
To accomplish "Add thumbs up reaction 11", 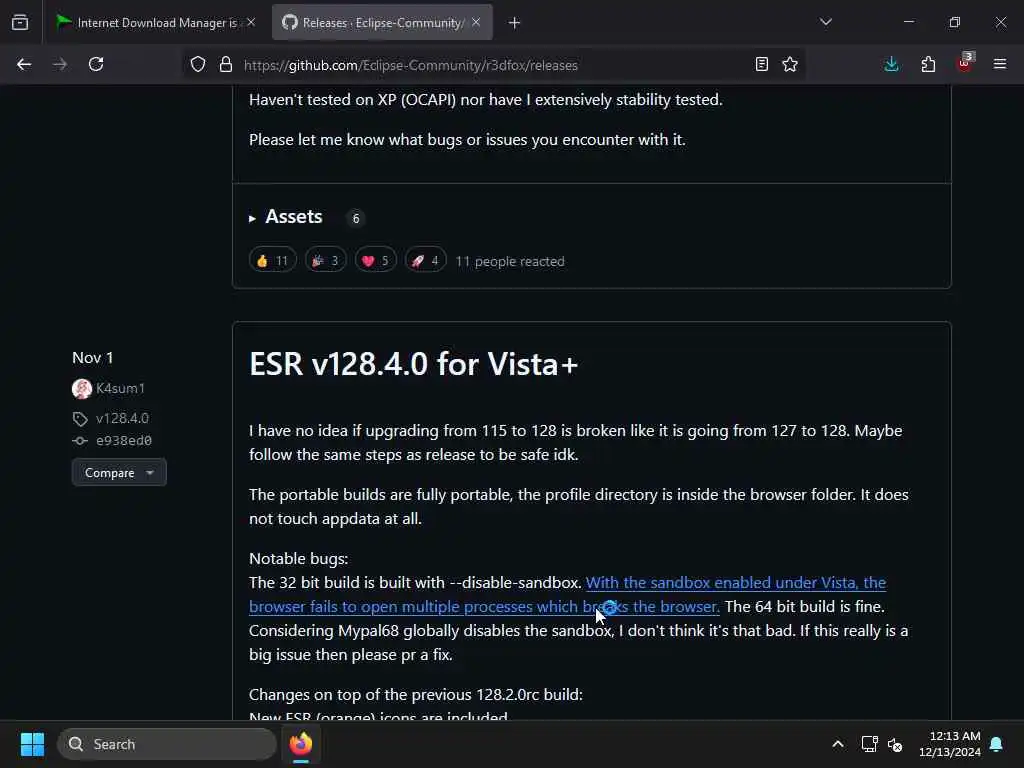I will (x=272, y=261).
